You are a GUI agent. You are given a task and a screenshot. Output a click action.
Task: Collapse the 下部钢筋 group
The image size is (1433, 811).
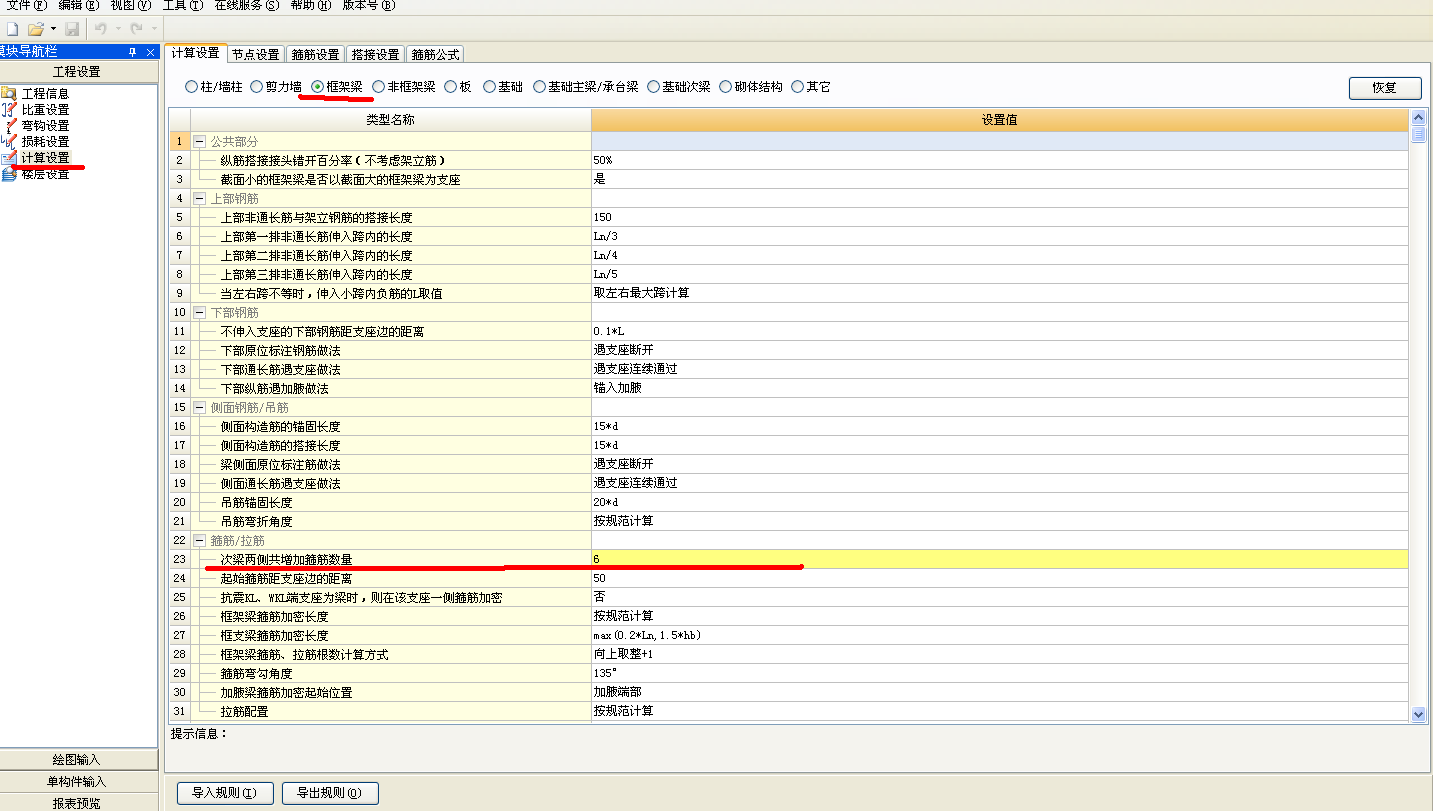coord(199,312)
